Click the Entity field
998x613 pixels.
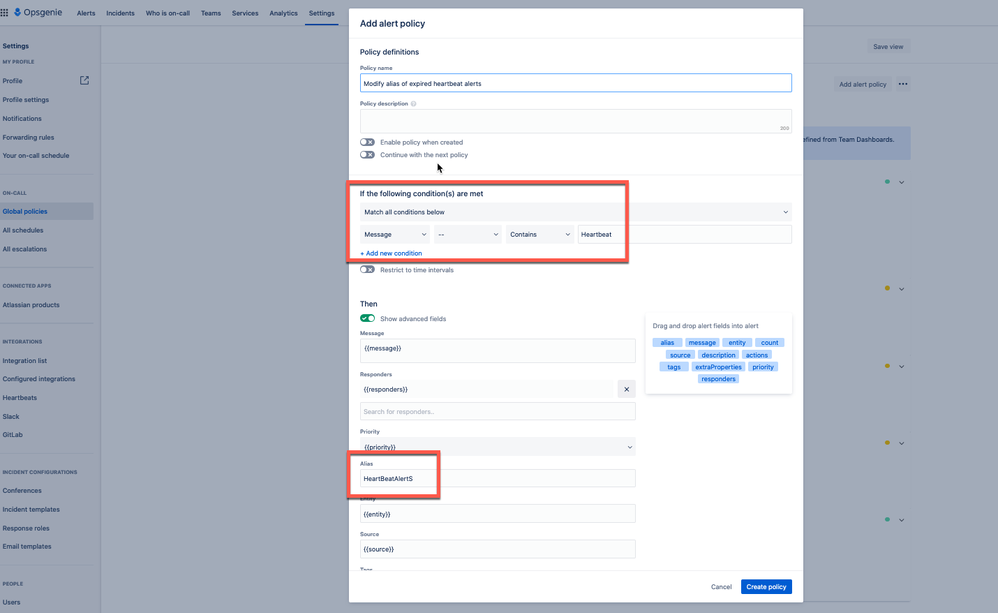click(x=497, y=514)
